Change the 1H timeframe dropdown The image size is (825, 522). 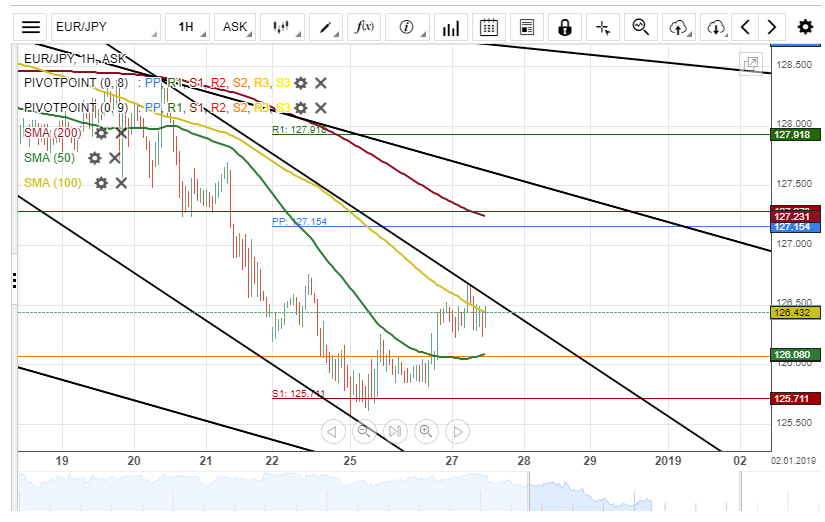tap(187, 27)
